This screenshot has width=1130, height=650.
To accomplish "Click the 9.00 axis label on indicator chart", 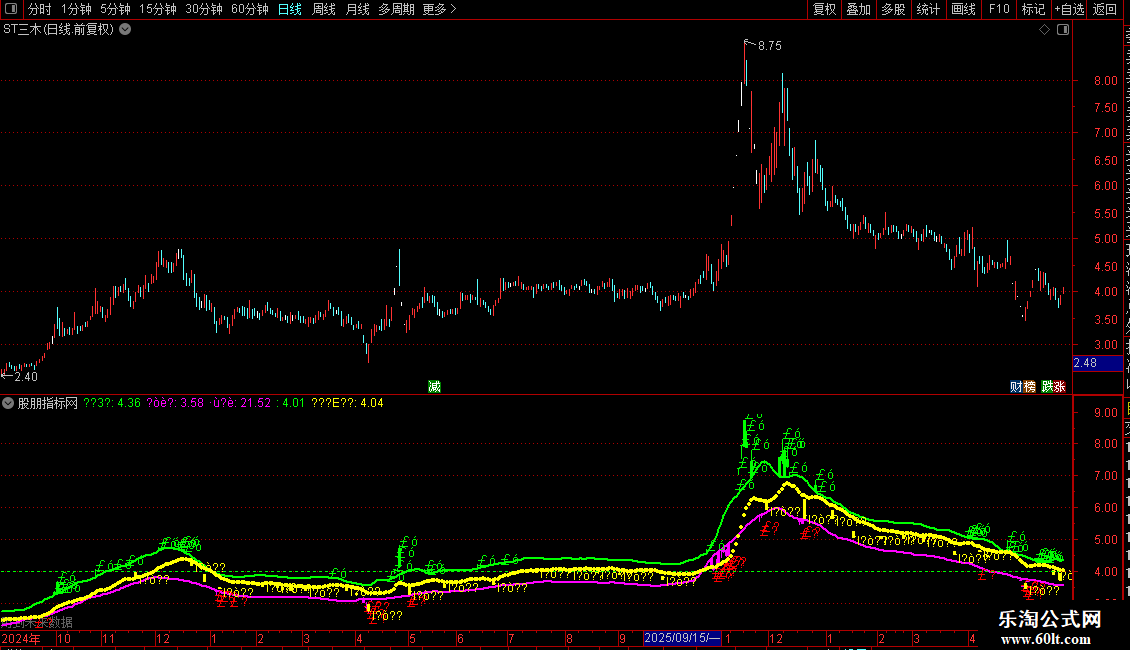I will (1106, 413).
